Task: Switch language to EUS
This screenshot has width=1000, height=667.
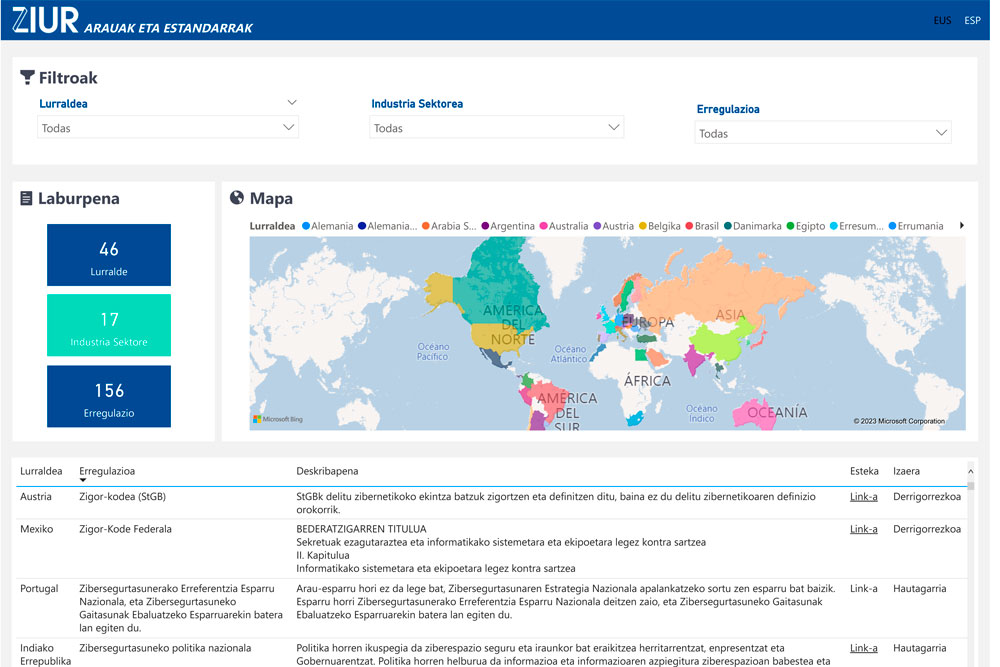Action: (942, 21)
